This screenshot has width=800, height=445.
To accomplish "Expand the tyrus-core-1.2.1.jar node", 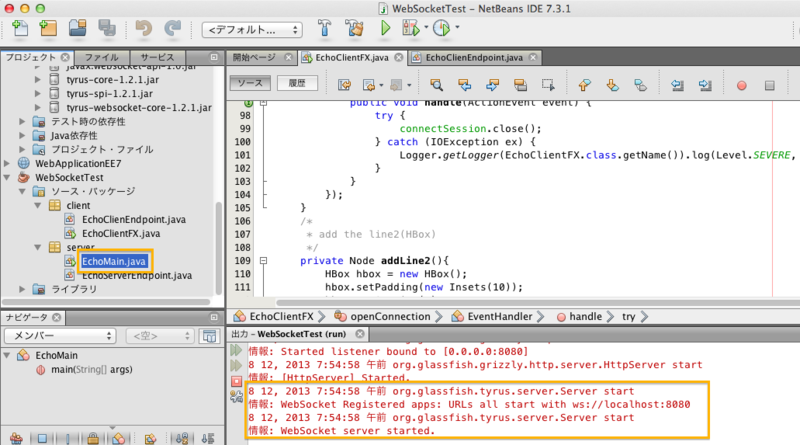I will [x=38, y=80].
